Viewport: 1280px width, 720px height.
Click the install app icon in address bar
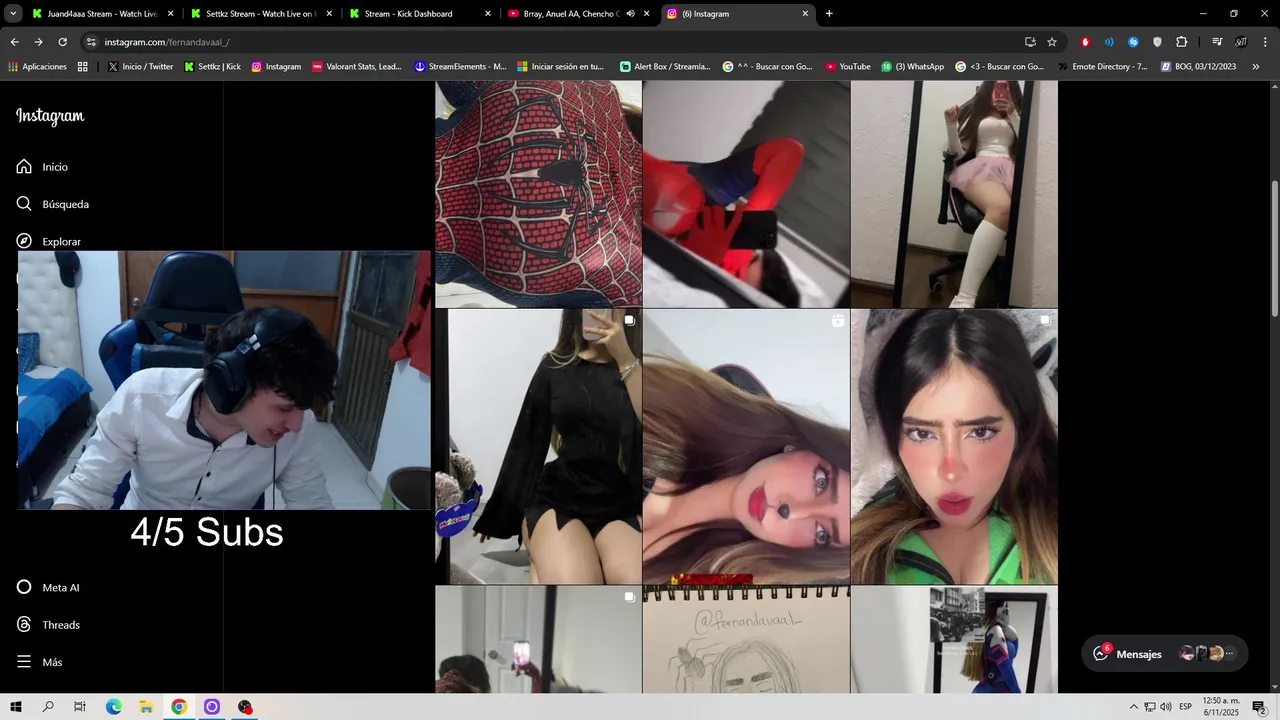click(x=1030, y=42)
